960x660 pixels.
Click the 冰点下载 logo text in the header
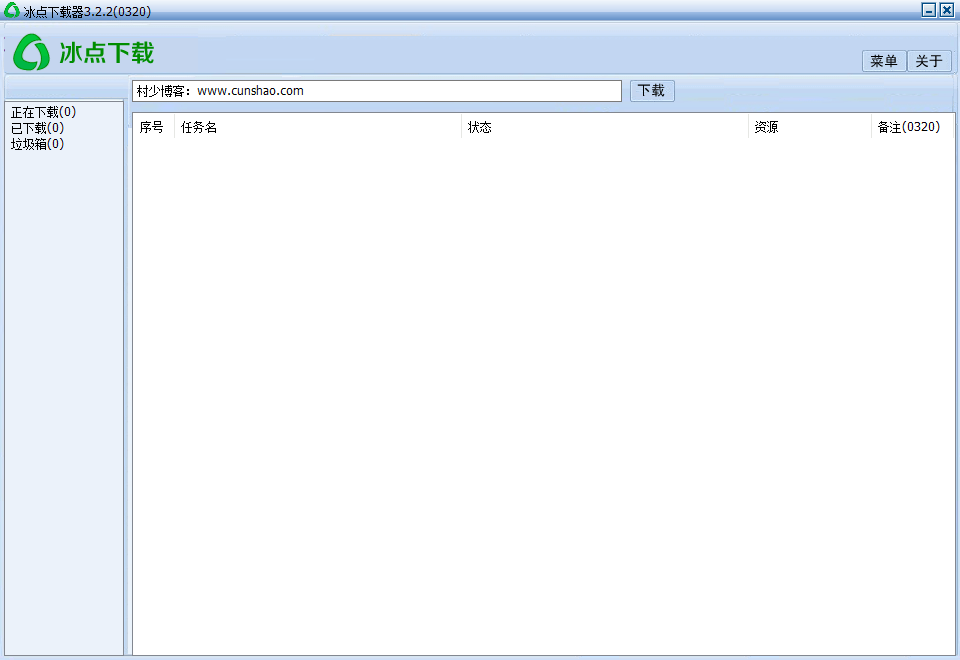pos(106,53)
